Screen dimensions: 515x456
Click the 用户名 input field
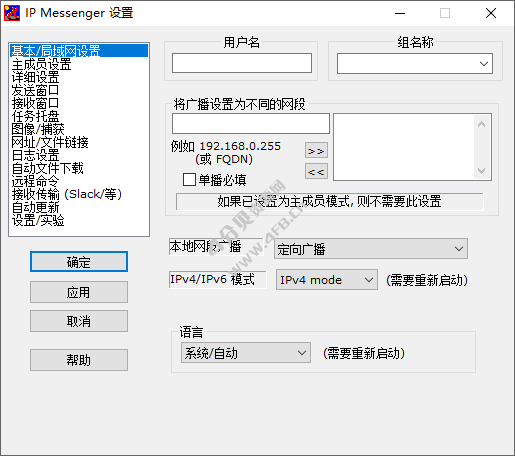pos(242,63)
